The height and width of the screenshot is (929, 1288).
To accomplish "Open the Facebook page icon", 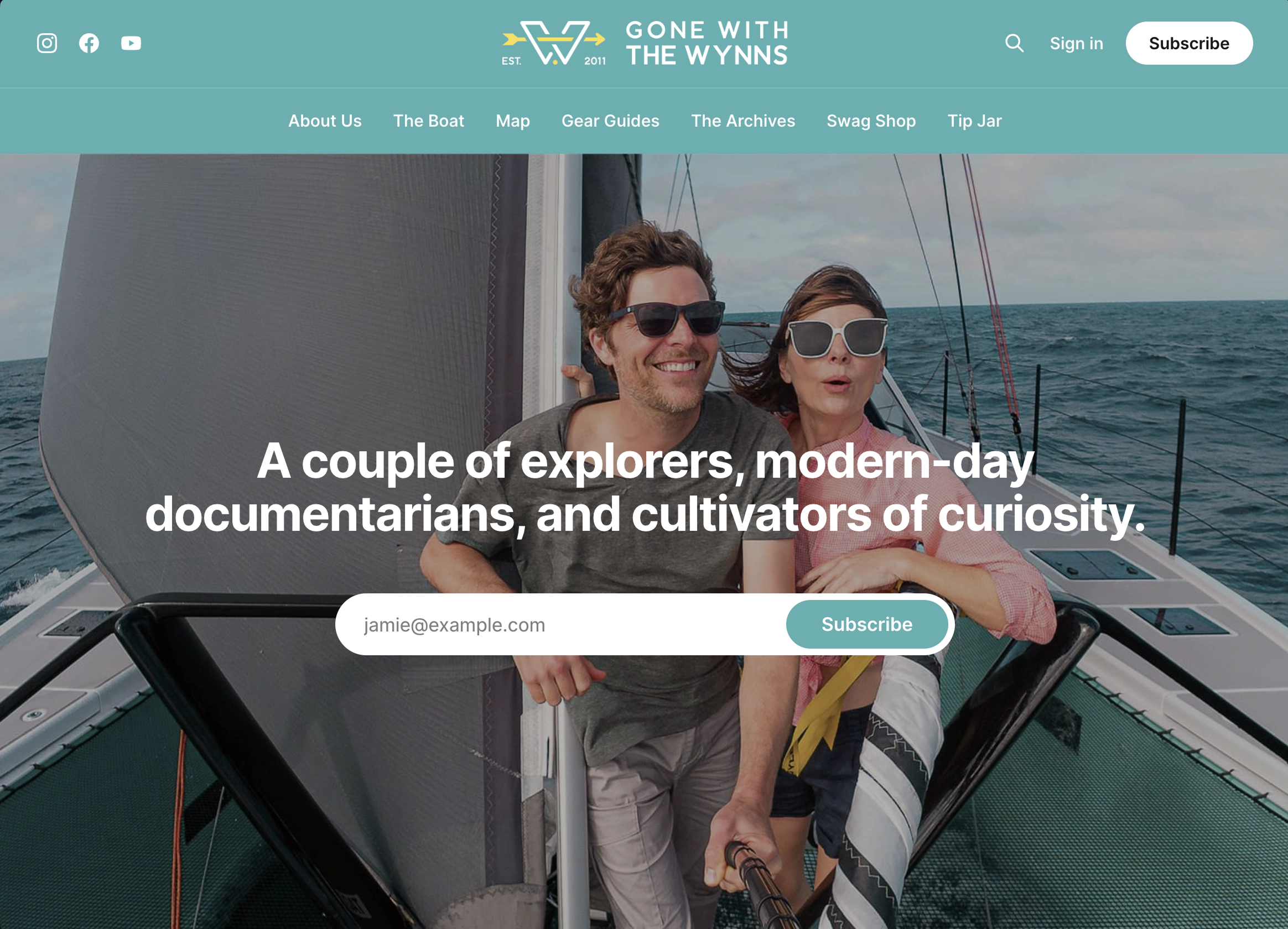I will [89, 43].
